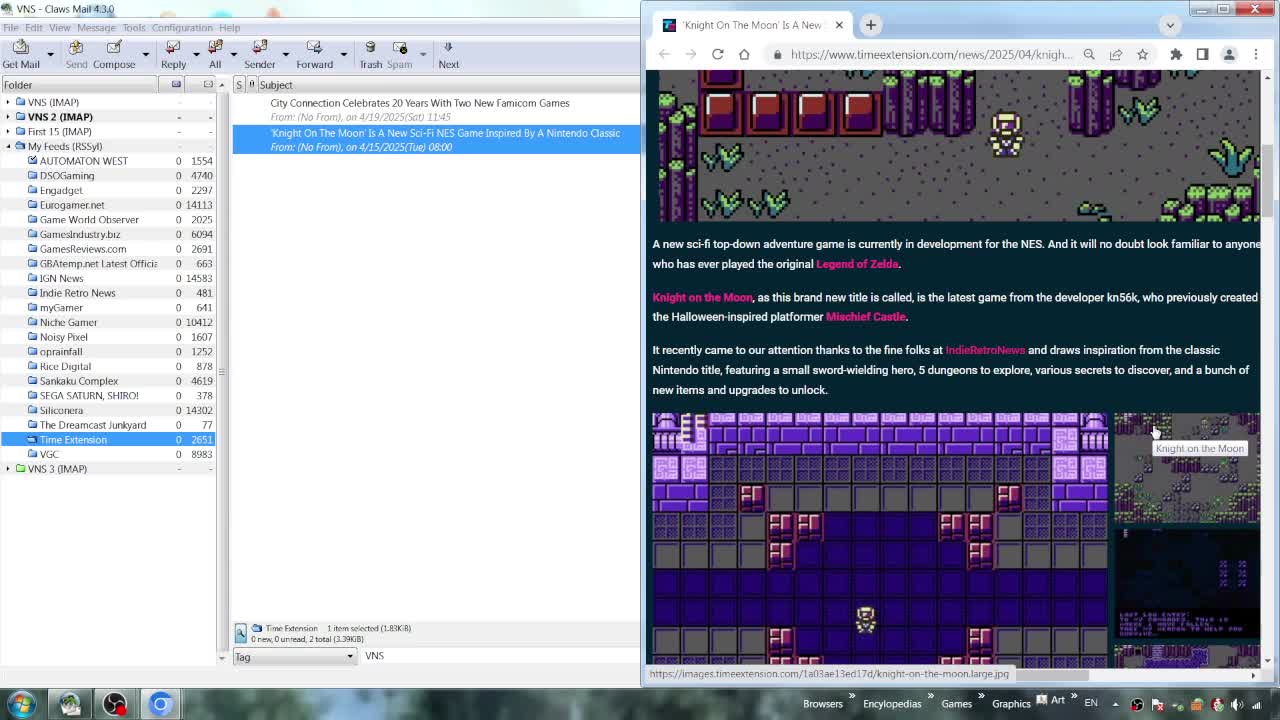The height and width of the screenshot is (720, 1280).
Task: Click the Next message arrow icon
Action: point(448,48)
